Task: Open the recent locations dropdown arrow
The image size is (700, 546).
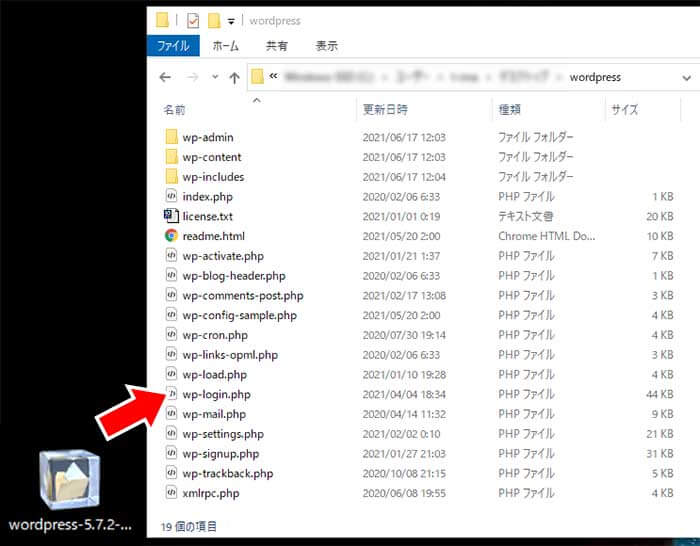Action: (x=213, y=78)
